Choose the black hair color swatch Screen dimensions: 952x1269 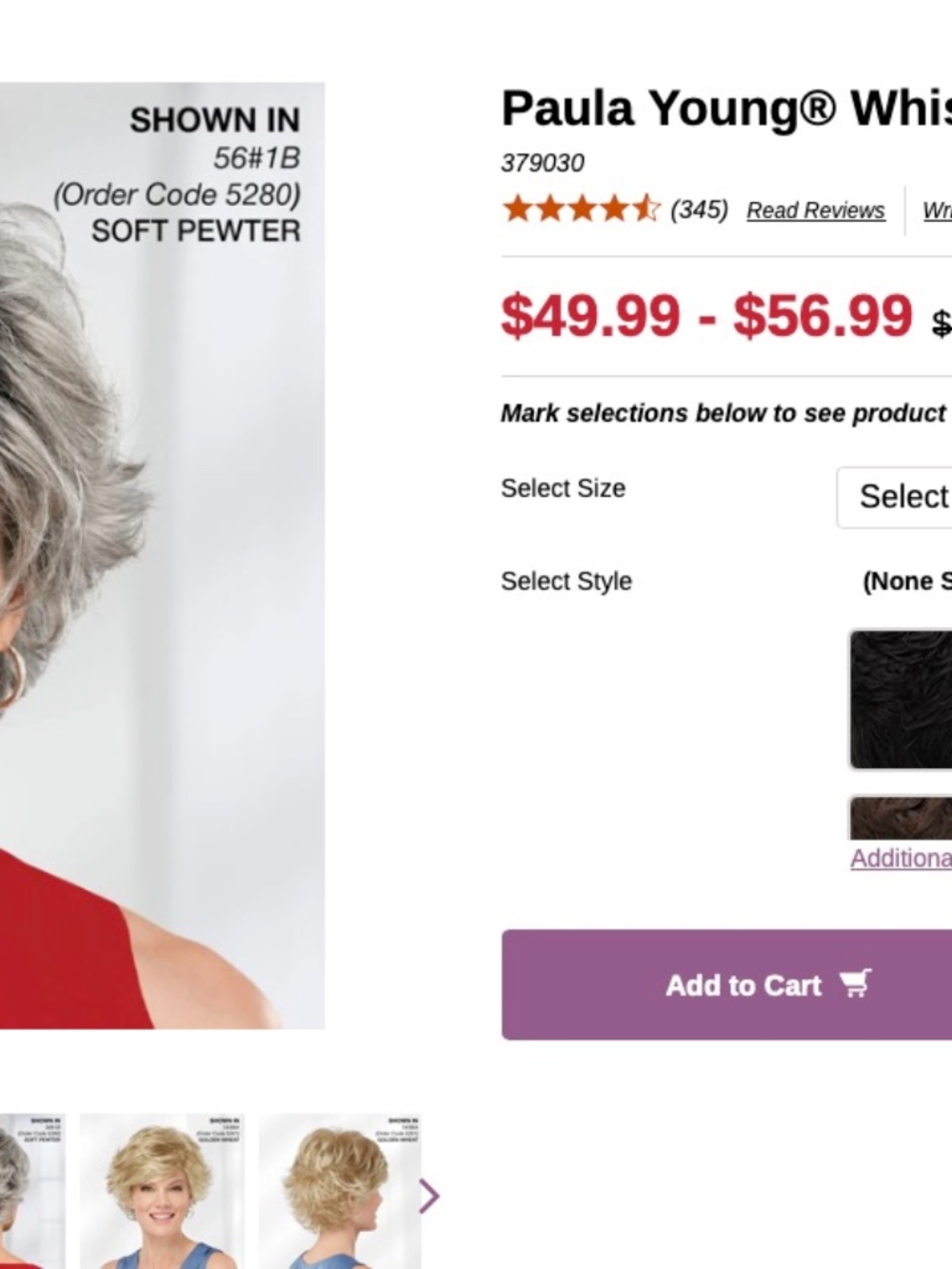coord(901,699)
